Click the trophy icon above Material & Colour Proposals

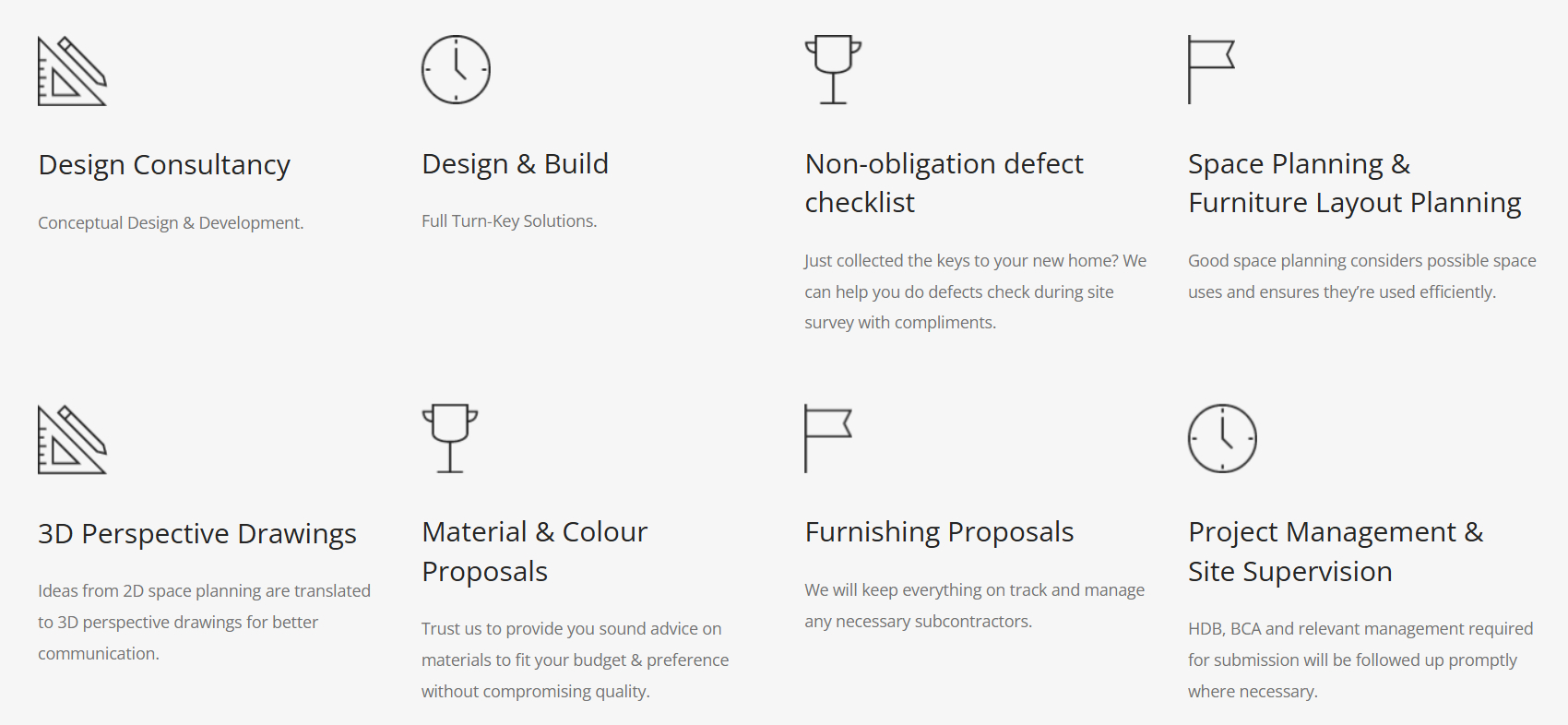[x=450, y=439]
